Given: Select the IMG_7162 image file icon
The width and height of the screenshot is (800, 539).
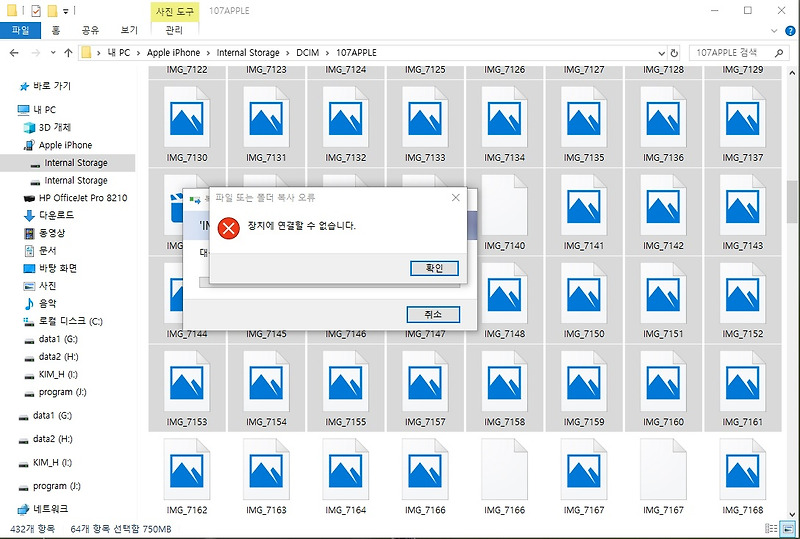Looking at the screenshot, I should [187, 470].
